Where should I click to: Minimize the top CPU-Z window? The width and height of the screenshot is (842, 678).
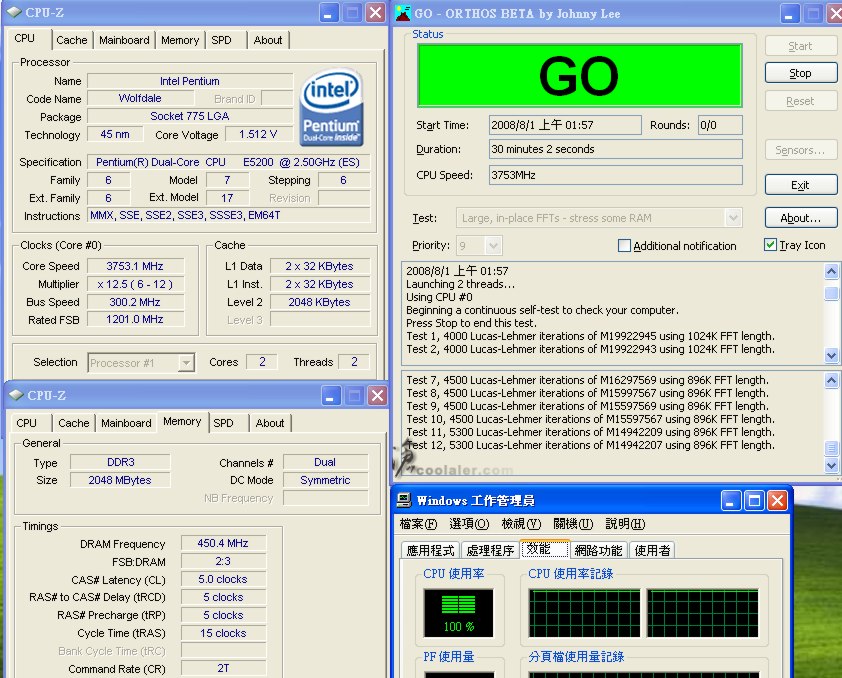click(x=329, y=12)
